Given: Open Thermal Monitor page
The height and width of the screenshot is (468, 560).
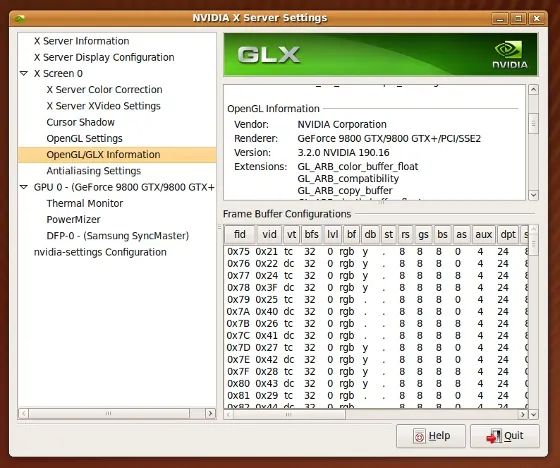Looking at the screenshot, I should pyautogui.click(x=85, y=203).
